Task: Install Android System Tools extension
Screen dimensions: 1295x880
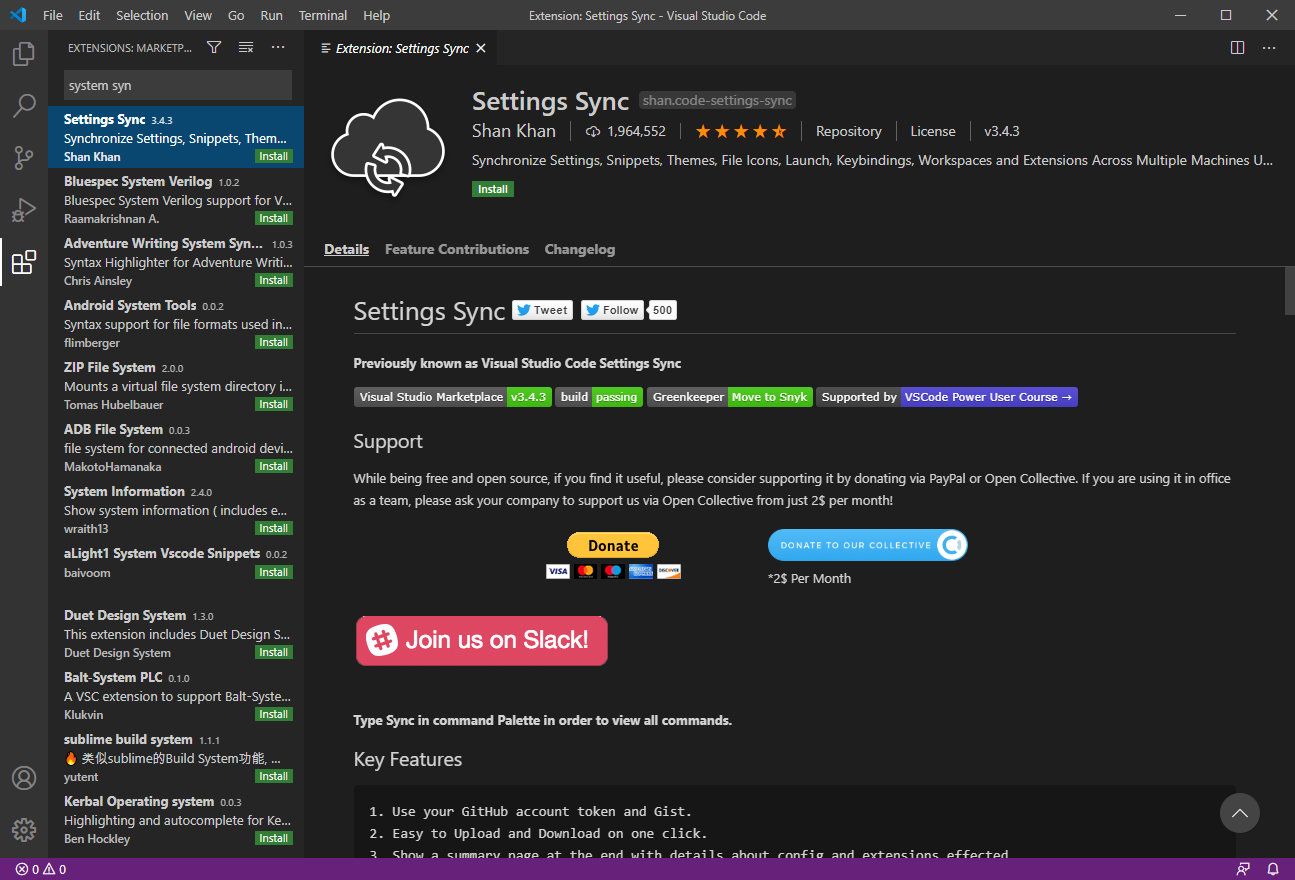Action: tap(274, 342)
